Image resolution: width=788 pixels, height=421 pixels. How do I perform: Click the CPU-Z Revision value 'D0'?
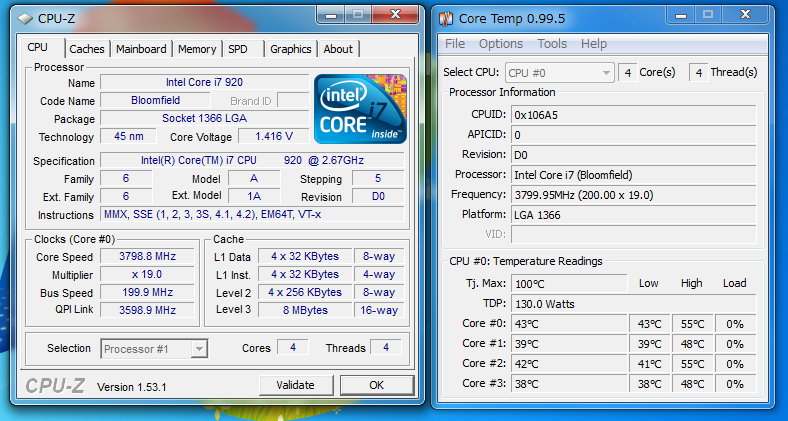tap(378, 196)
